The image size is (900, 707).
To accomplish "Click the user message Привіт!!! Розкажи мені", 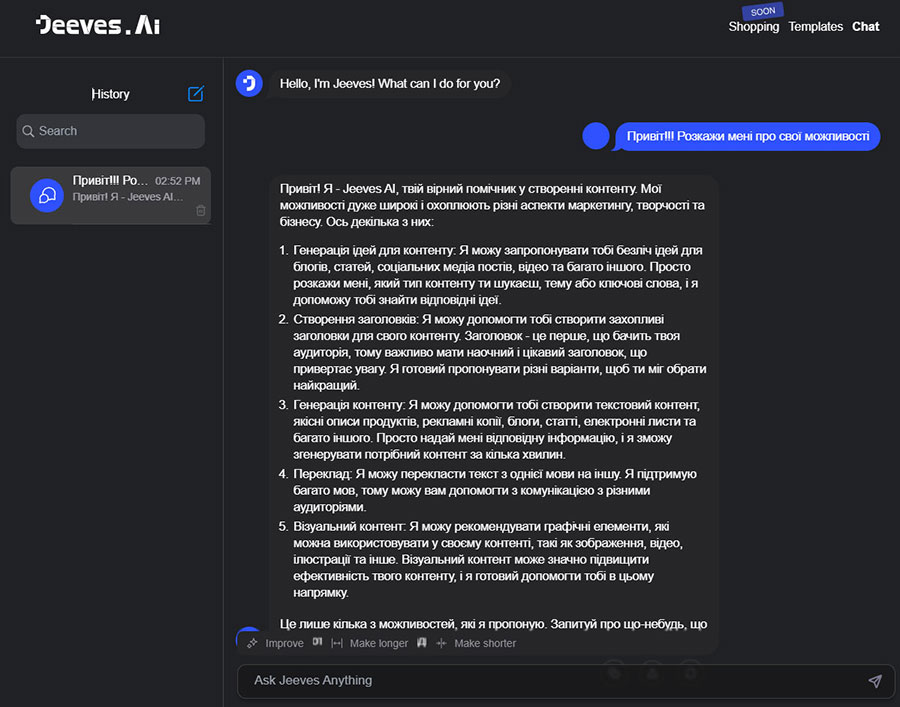I will pos(747,137).
